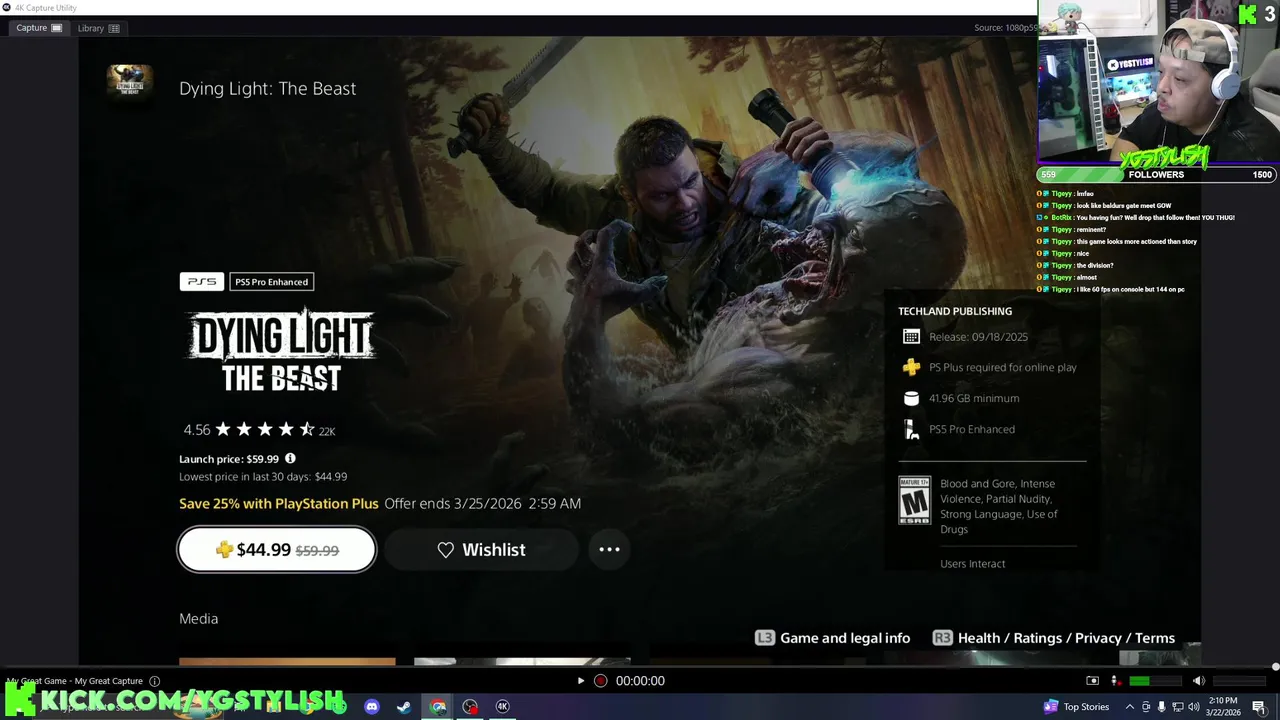Add Dying Light to Wishlist

click(x=481, y=549)
